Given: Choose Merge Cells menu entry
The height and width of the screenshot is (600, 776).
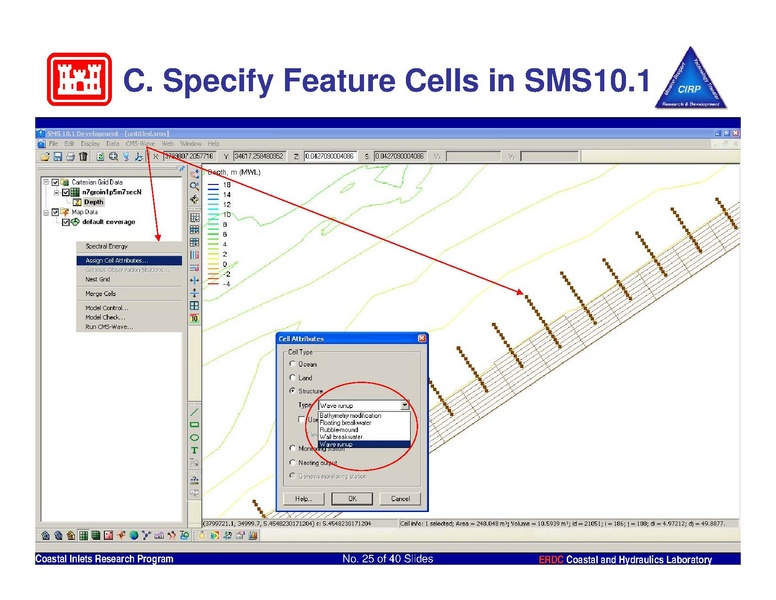Looking at the screenshot, I should click(x=129, y=294).
